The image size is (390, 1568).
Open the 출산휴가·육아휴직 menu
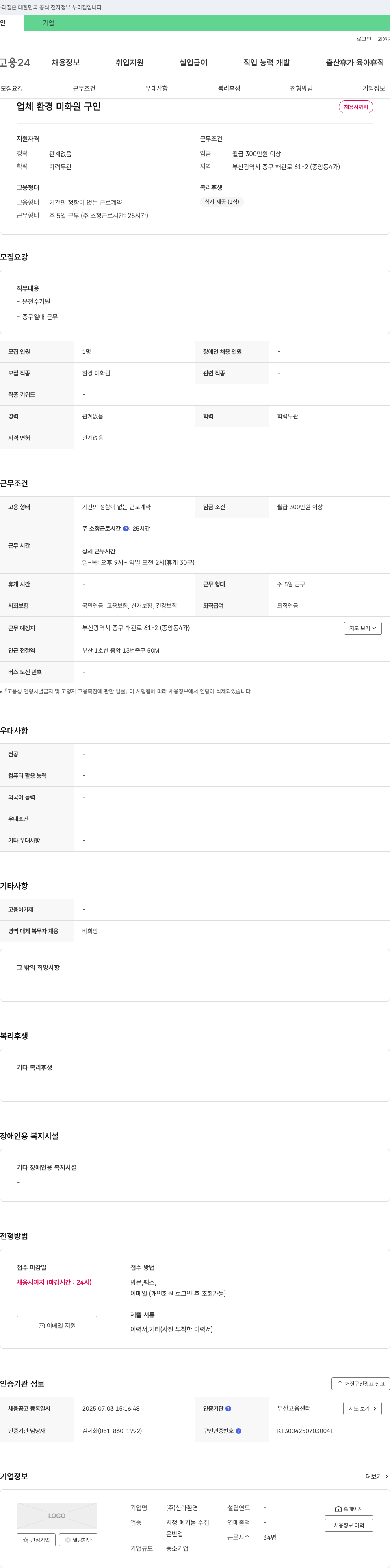point(355,63)
